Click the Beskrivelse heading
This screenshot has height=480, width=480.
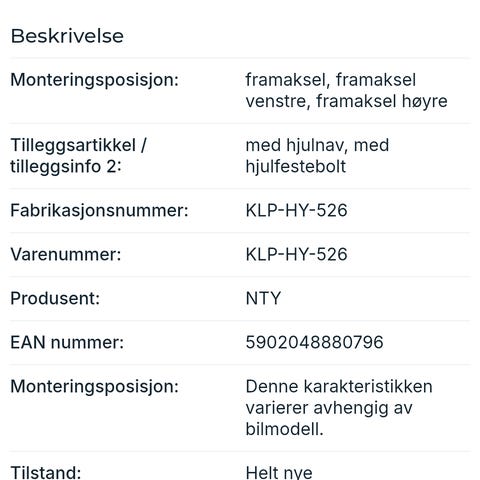[x=67, y=36]
